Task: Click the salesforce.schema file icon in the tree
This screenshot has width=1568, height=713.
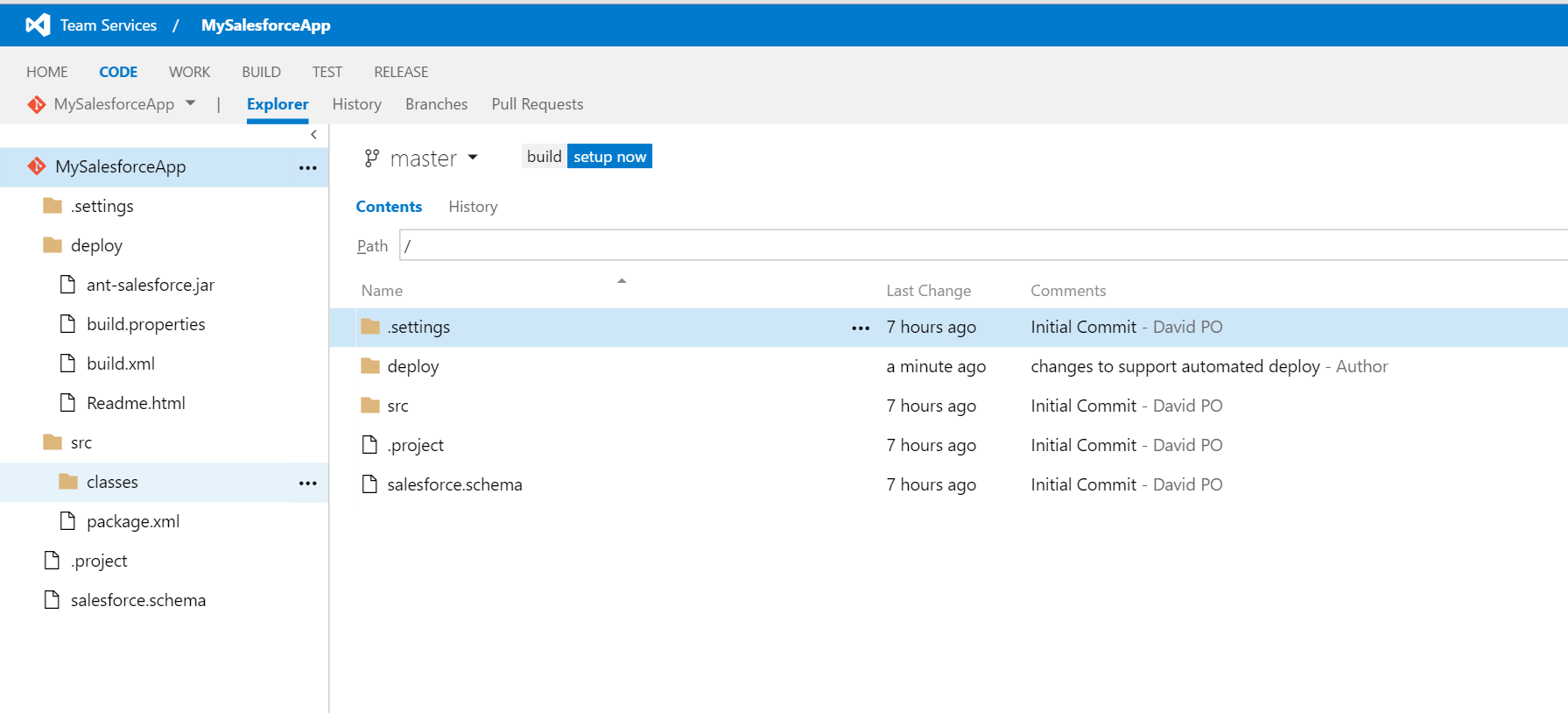Action: coord(52,599)
